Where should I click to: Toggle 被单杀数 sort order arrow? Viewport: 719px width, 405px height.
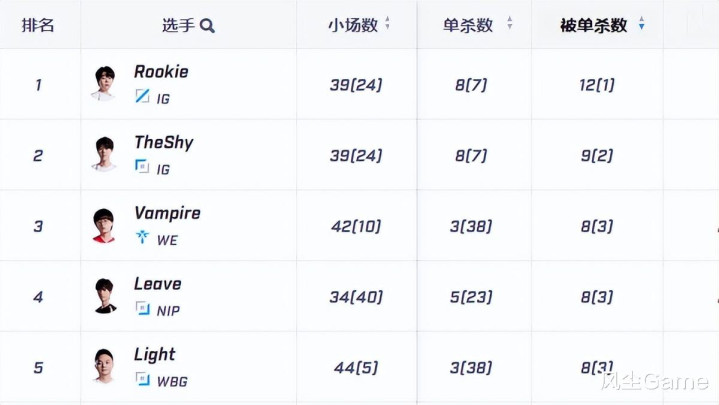(x=641, y=25)
